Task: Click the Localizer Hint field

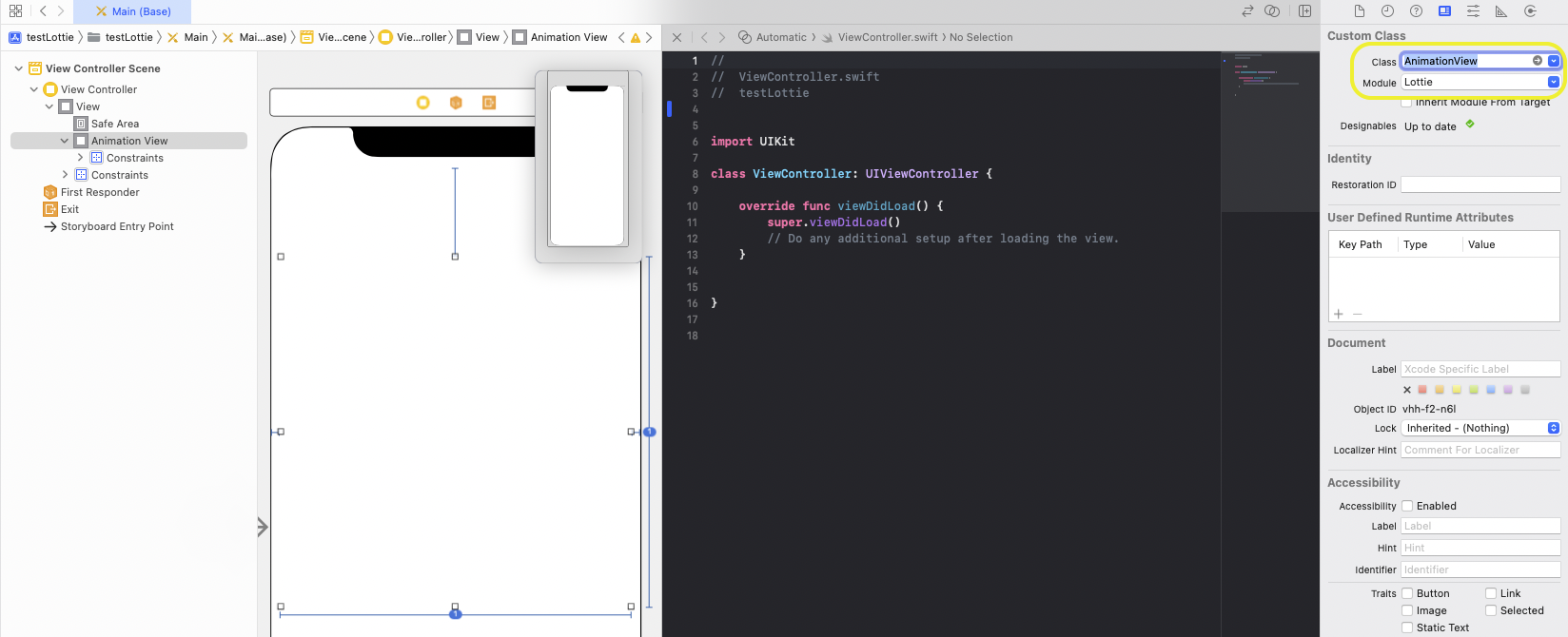Action: tap(1480, 450)
